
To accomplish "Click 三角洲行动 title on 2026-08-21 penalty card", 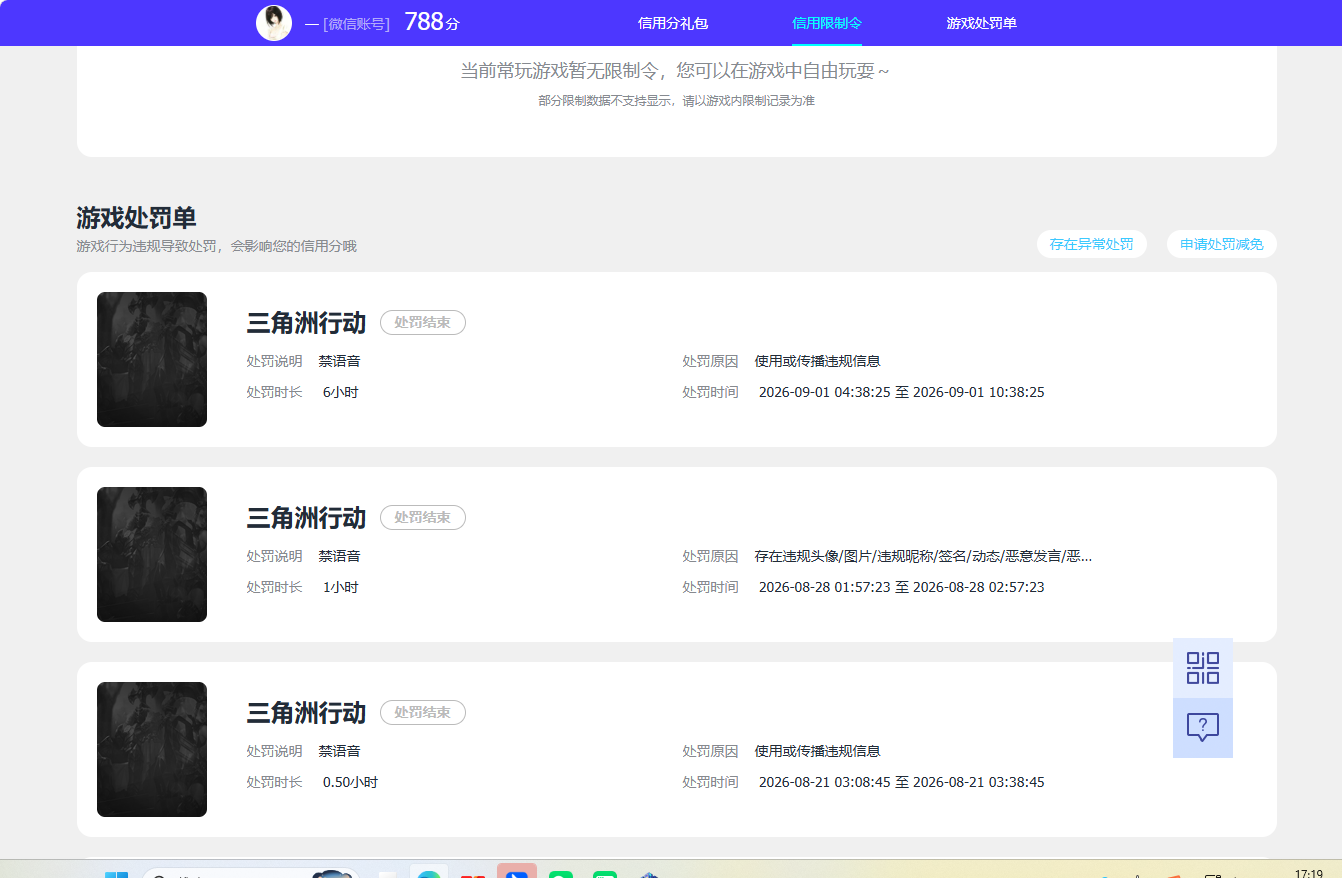I will pyautogui.click(x=306, y=713).
